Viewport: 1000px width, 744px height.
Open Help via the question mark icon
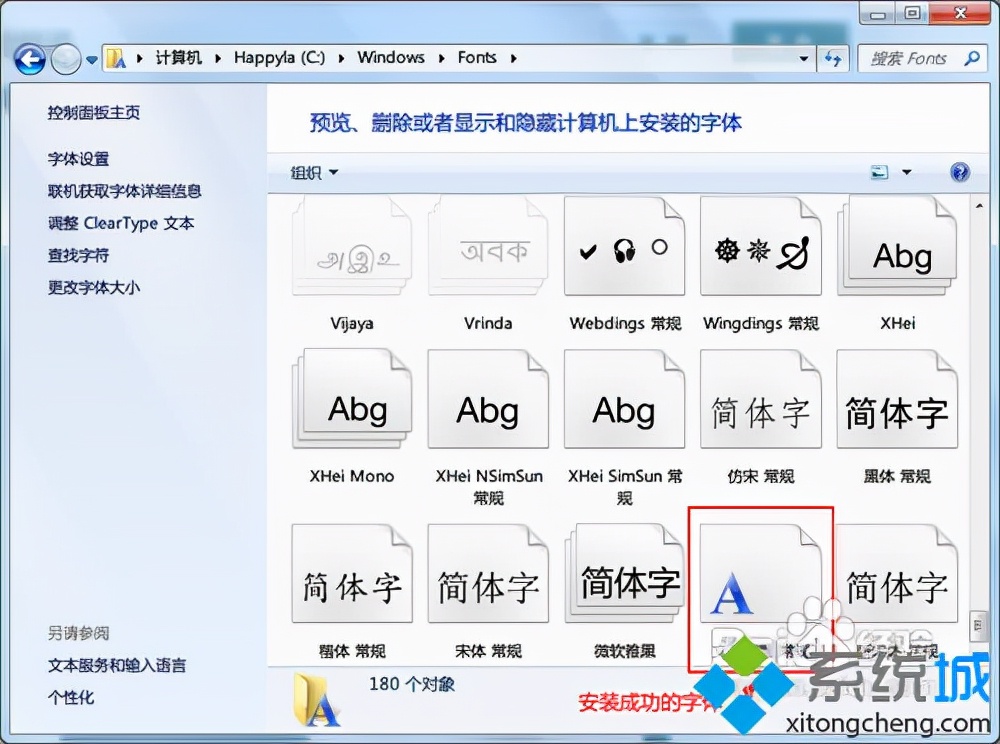point(959,172)
